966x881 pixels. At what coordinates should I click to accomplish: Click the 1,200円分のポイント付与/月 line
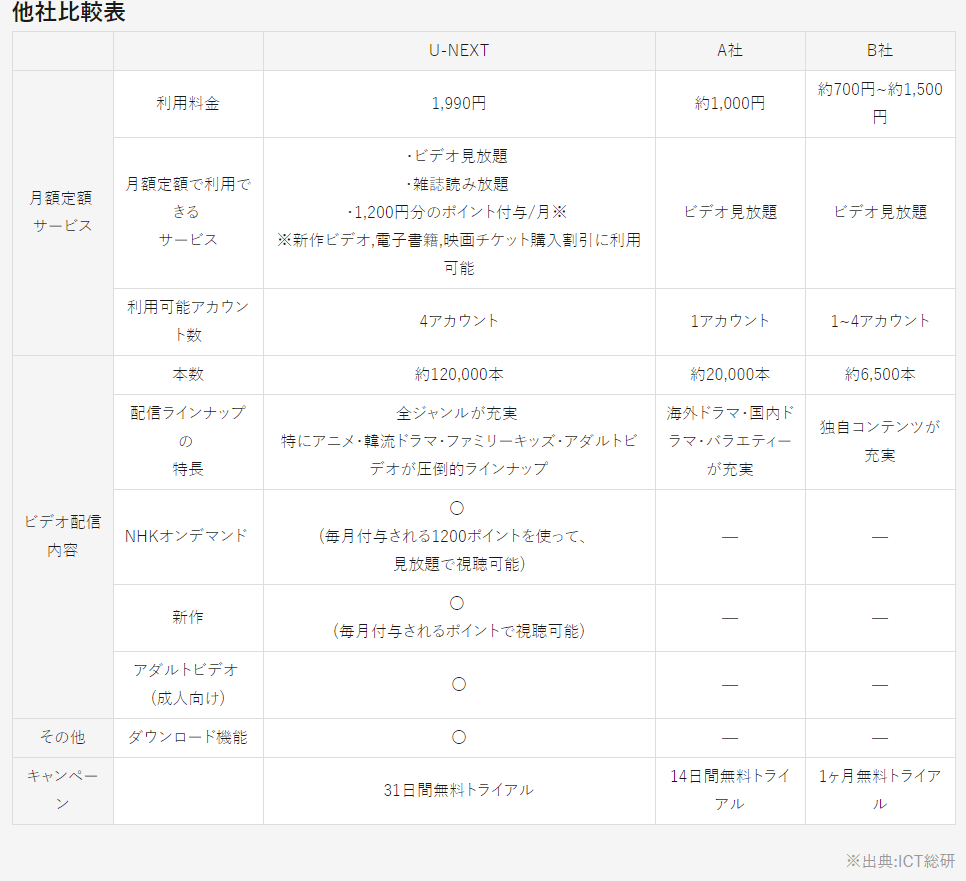(x=457, y=213)
